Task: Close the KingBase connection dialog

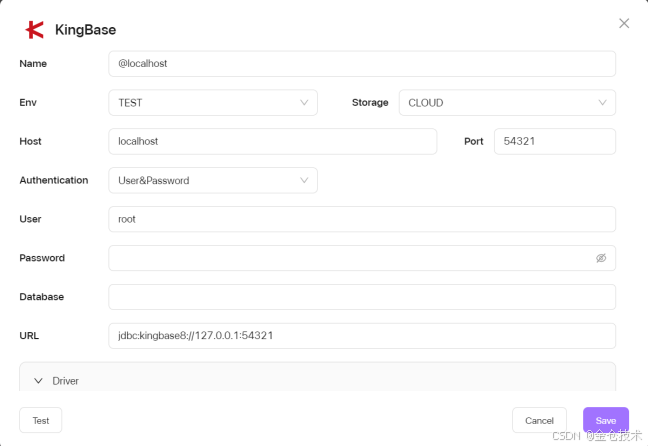Action: click(624, 23)
